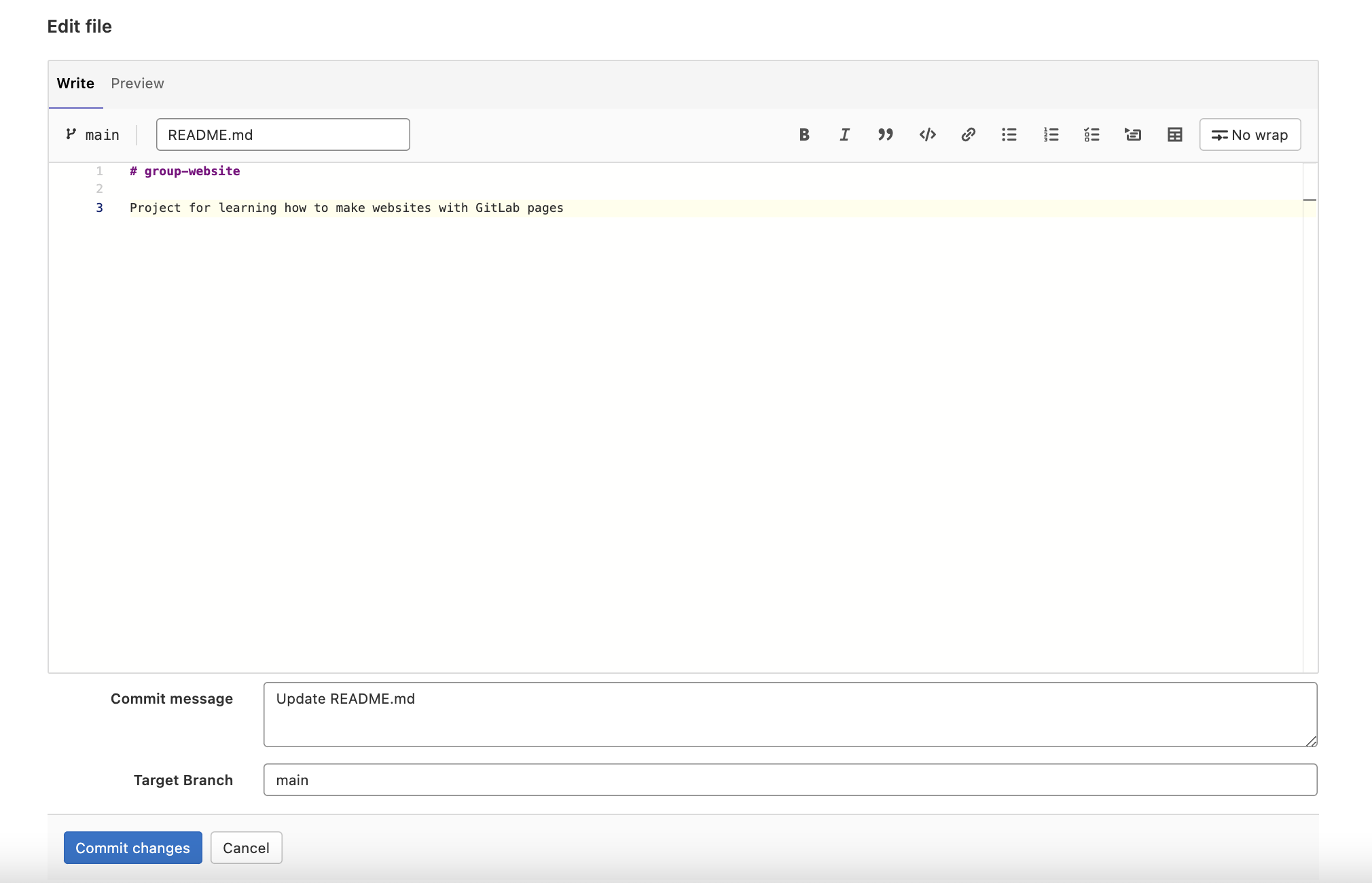
Task: Switch to the Preview tab
Action: coord(137,83)
